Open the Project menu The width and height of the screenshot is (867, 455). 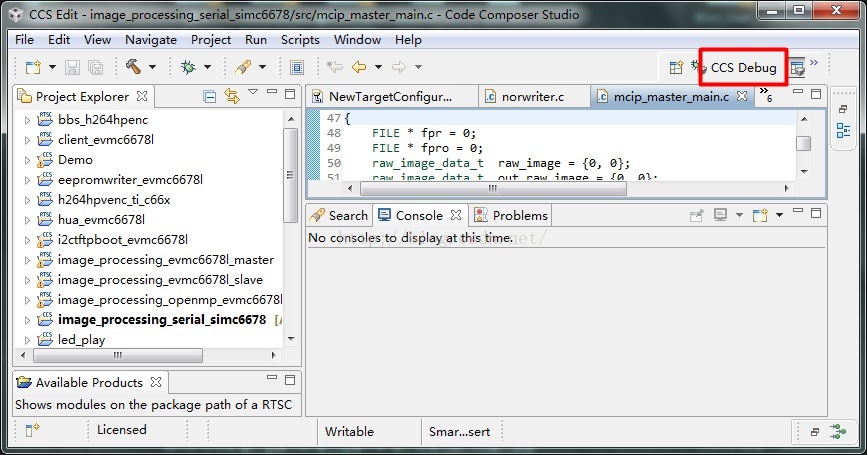pos(211,40)
